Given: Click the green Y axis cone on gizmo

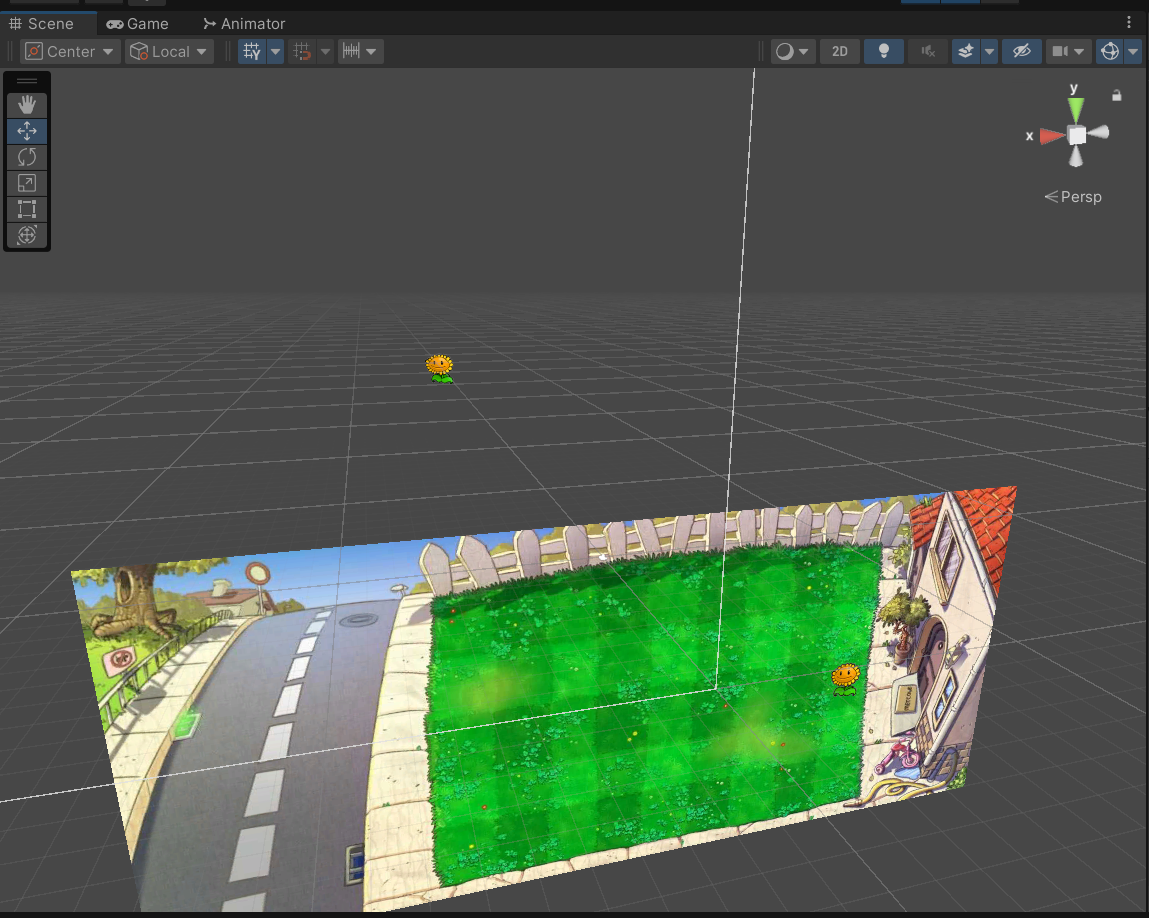Looking at the screenshot, I should (1075, 110).
